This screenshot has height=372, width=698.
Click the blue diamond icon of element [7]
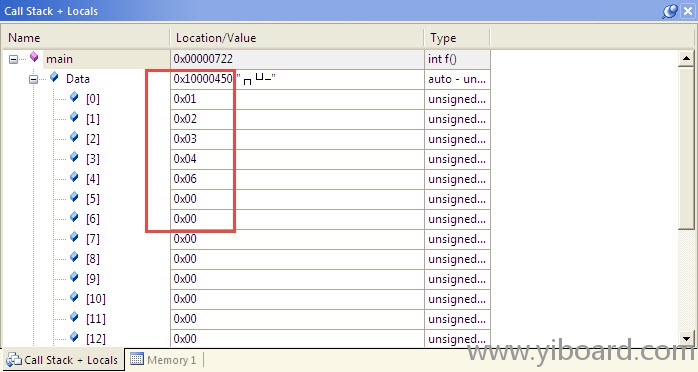point(74,238)
